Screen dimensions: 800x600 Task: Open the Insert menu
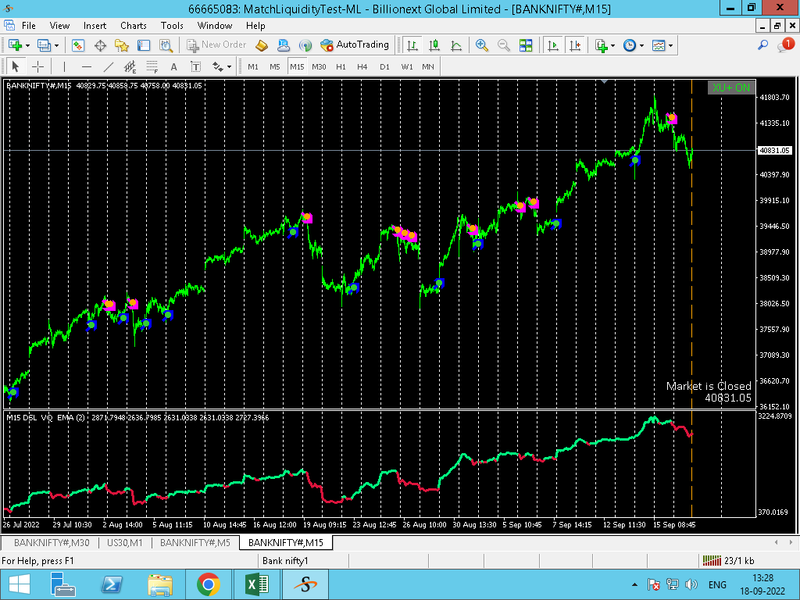[94, 26]
